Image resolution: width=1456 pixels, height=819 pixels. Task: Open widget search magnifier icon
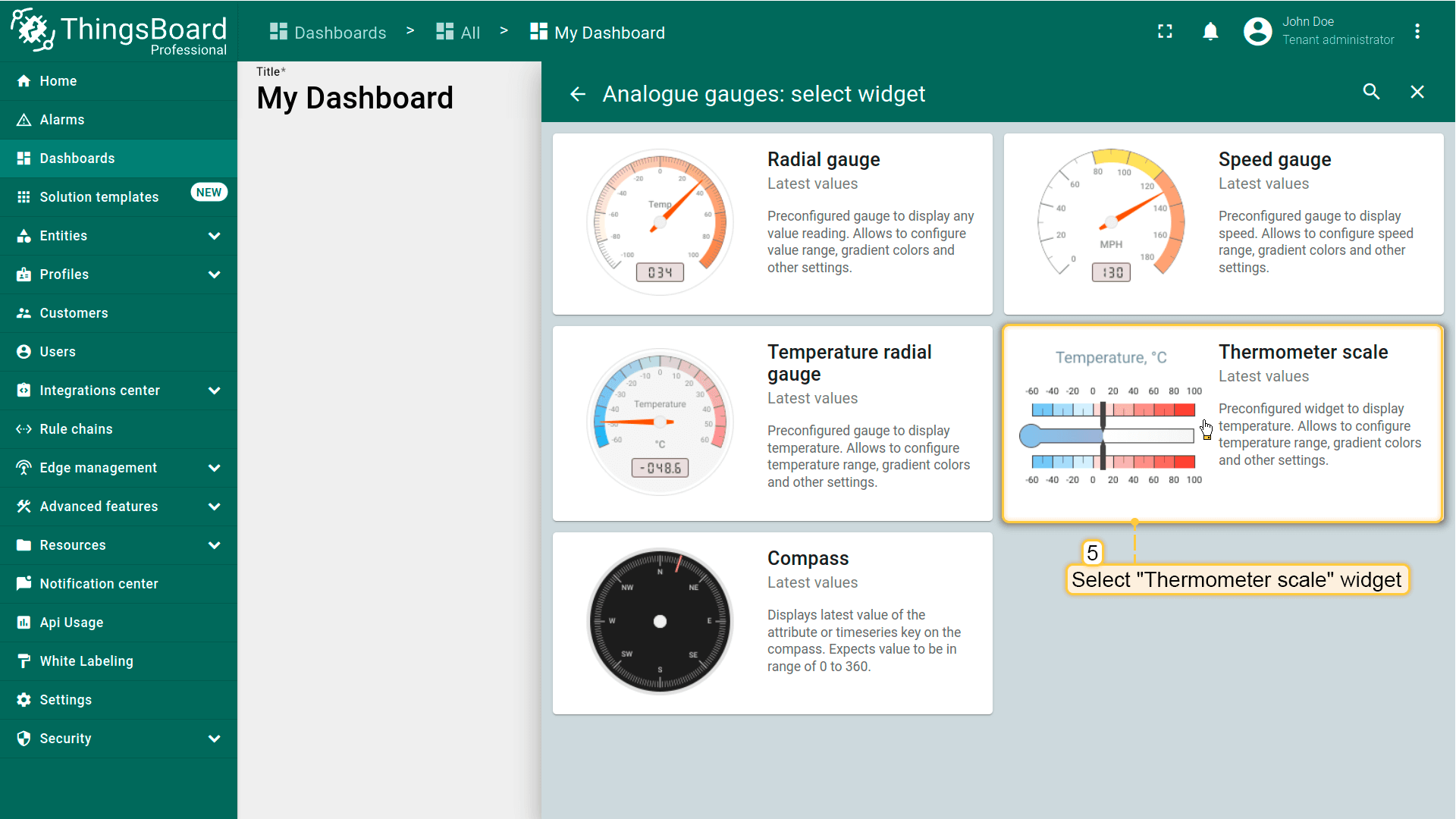[x=1371, y=93]
